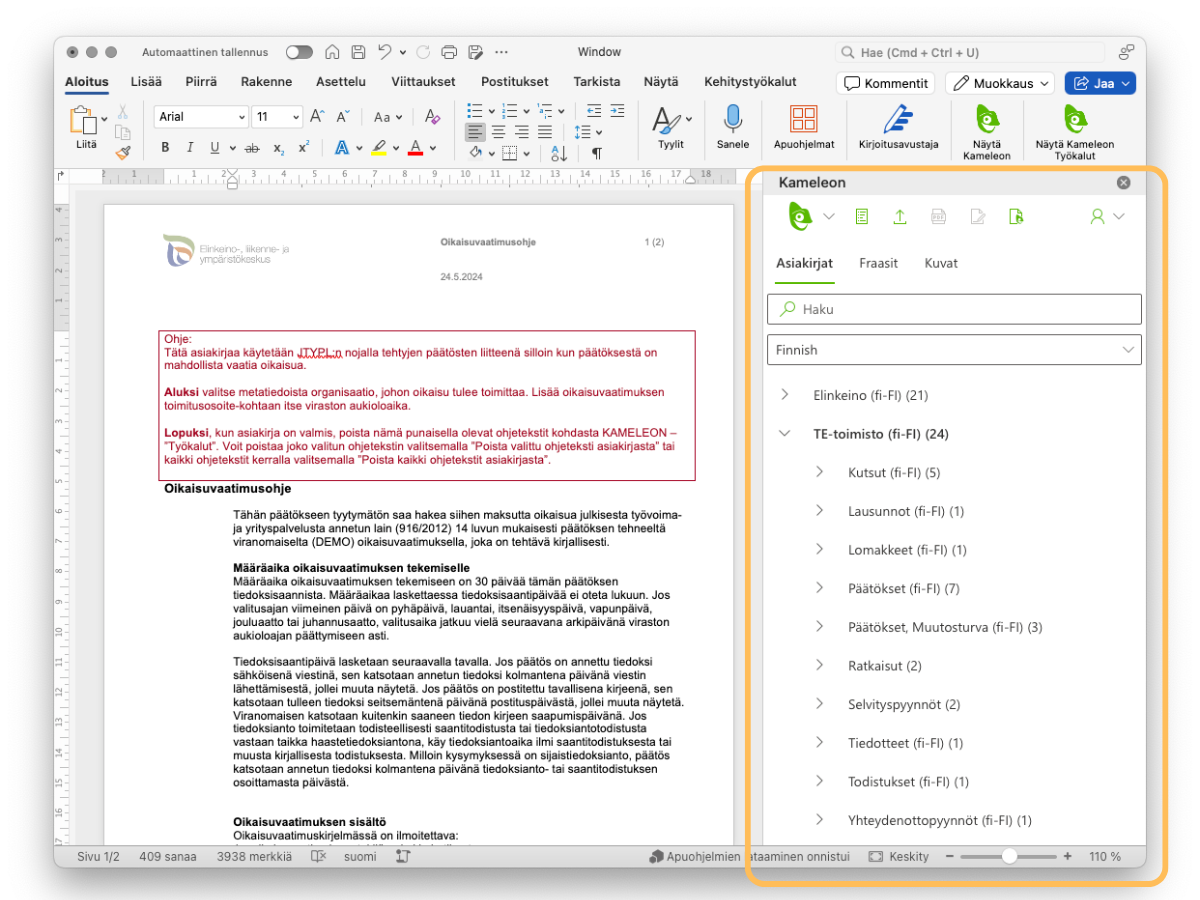Screen dimensions: 1200x900
Task: Open the Lisää ribbon tab
Action: tap(146, 82)
